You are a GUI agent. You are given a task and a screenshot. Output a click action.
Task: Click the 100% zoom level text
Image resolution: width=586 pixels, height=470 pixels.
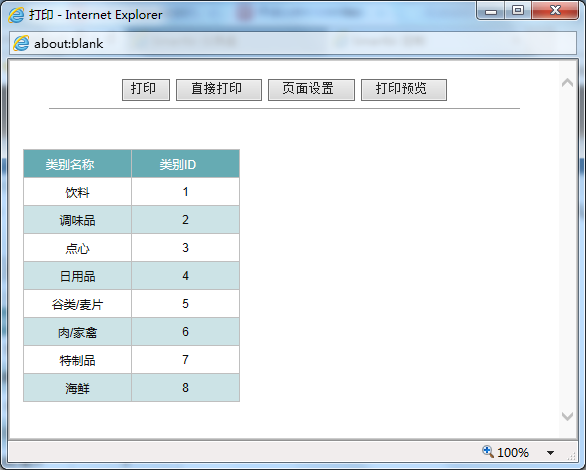point(513,453)
